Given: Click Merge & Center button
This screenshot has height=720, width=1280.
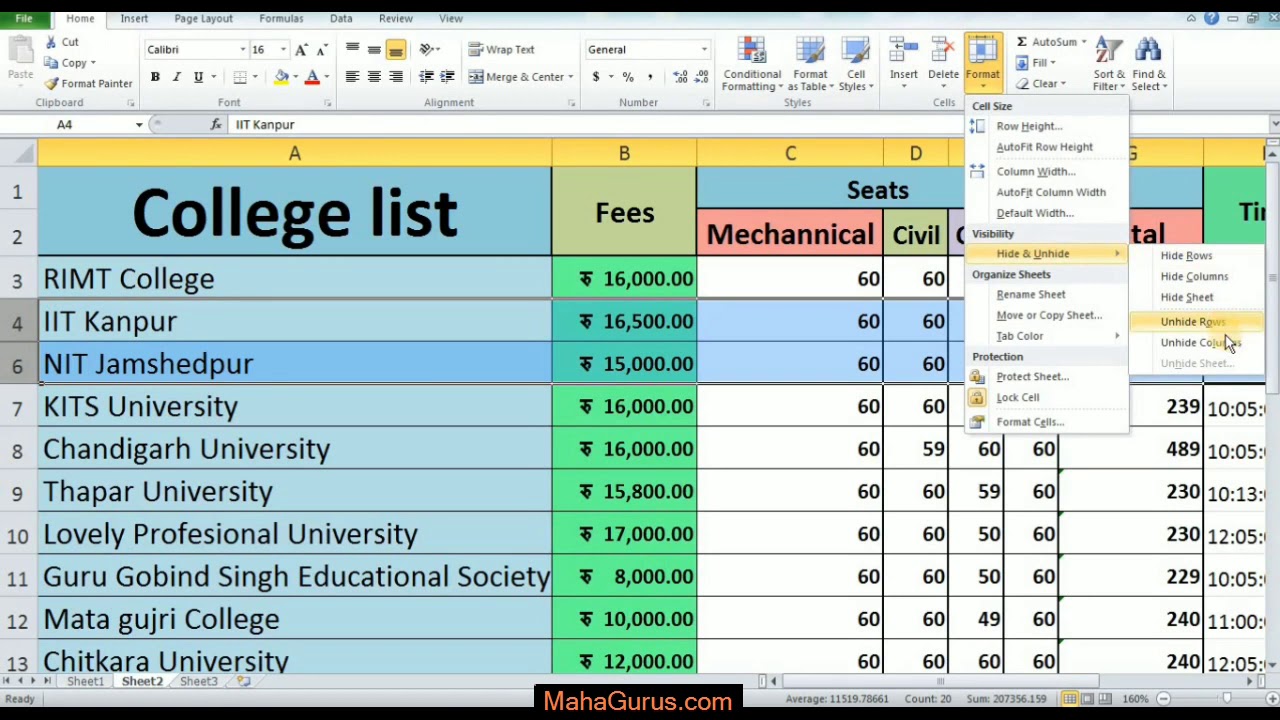Looking at the screenshot, I should point(520,77).
